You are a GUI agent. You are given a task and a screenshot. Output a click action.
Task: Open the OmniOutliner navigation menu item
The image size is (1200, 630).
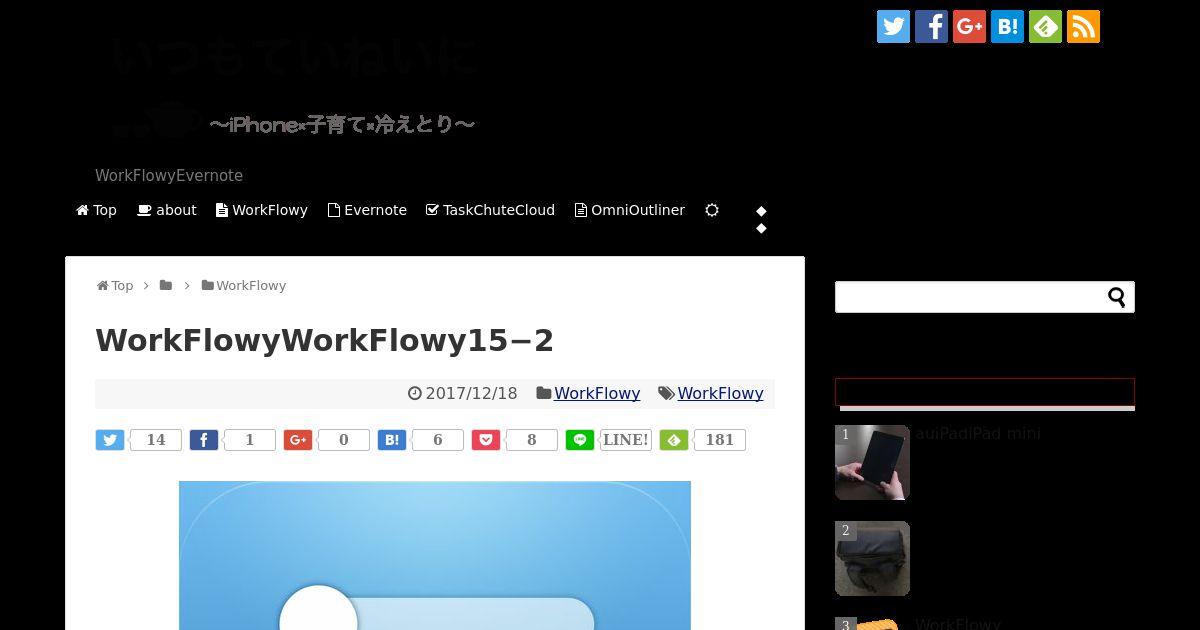click(630, 210)
